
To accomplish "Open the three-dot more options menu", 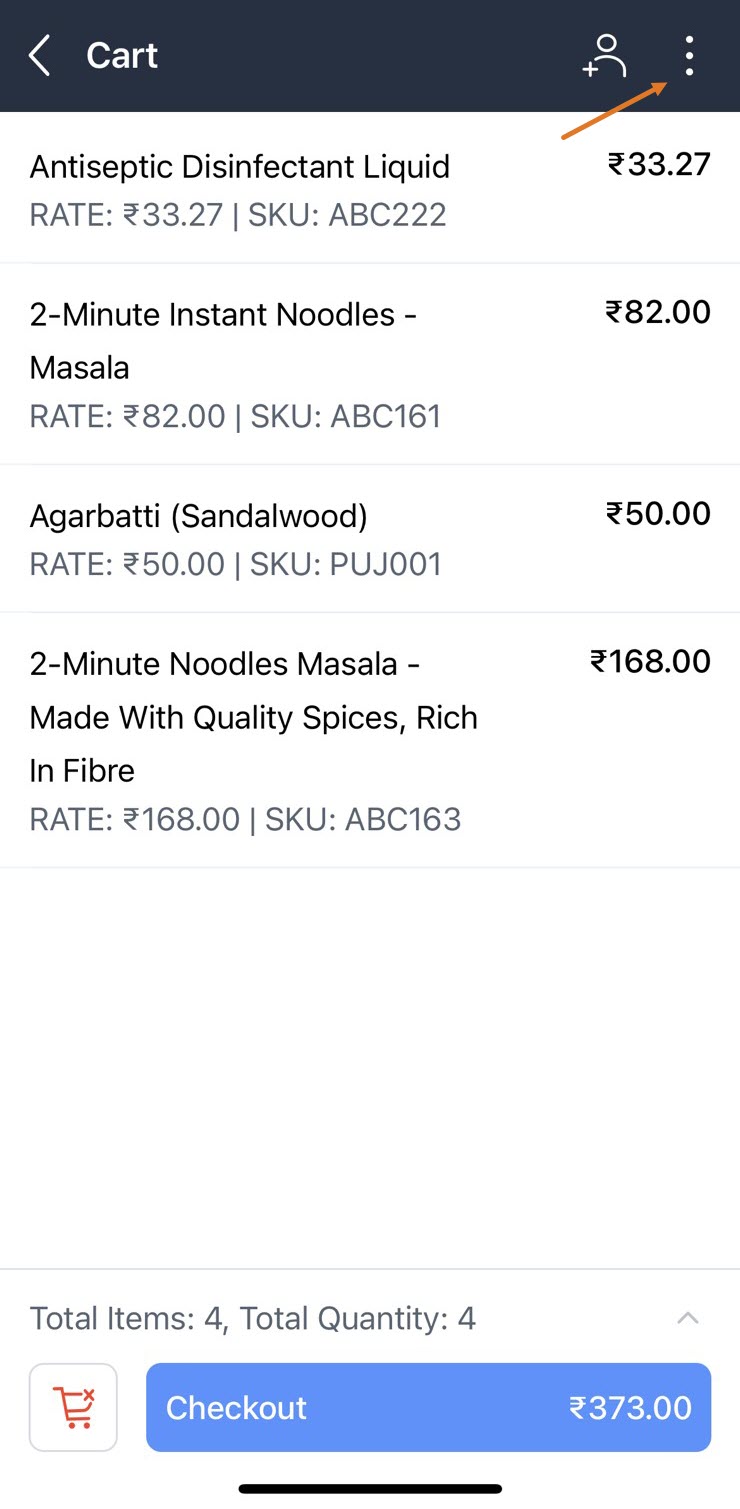I will (x=689, y=56).
